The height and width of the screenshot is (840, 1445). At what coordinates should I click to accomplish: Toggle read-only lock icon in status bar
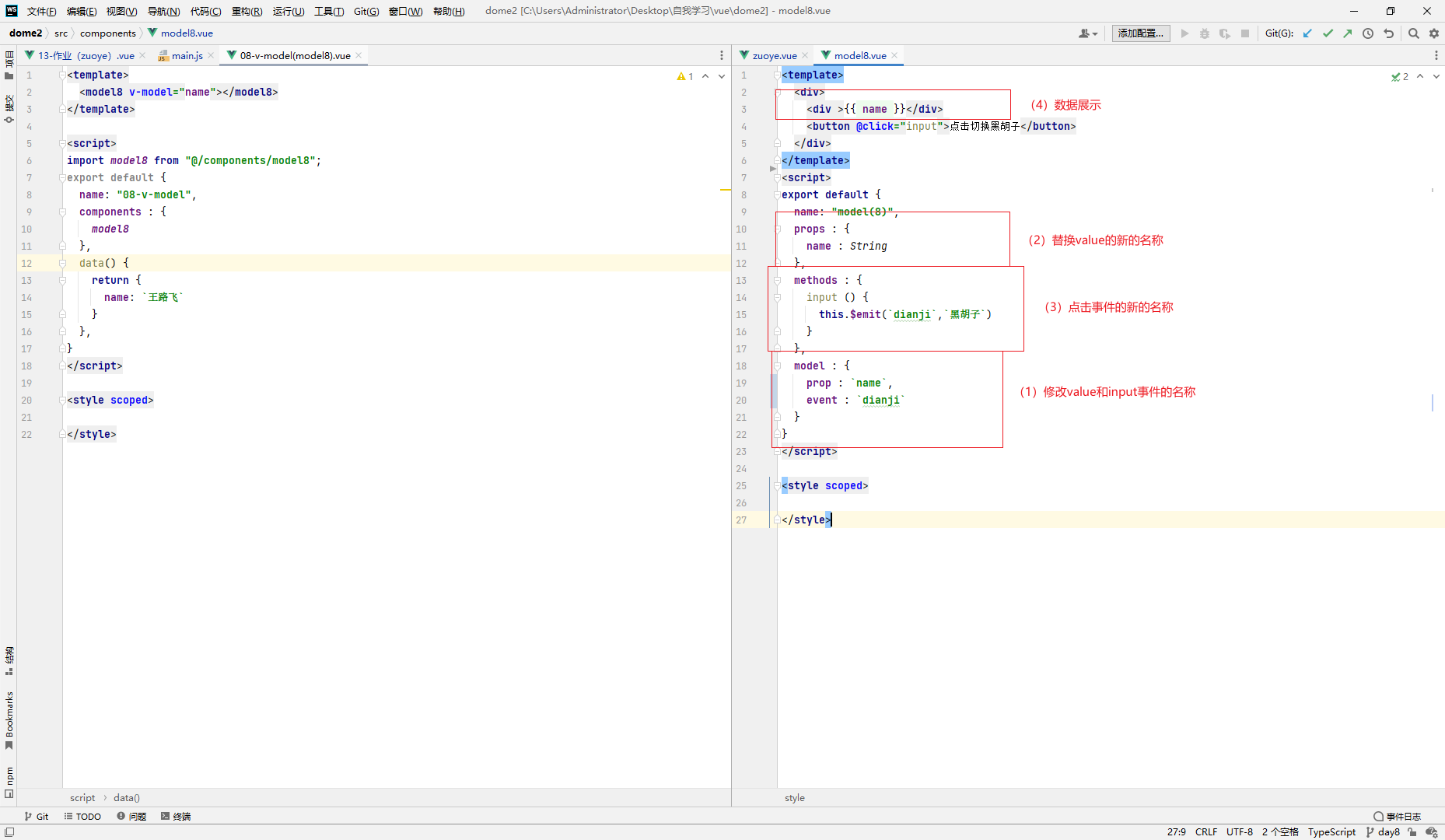coord(1412,831)
